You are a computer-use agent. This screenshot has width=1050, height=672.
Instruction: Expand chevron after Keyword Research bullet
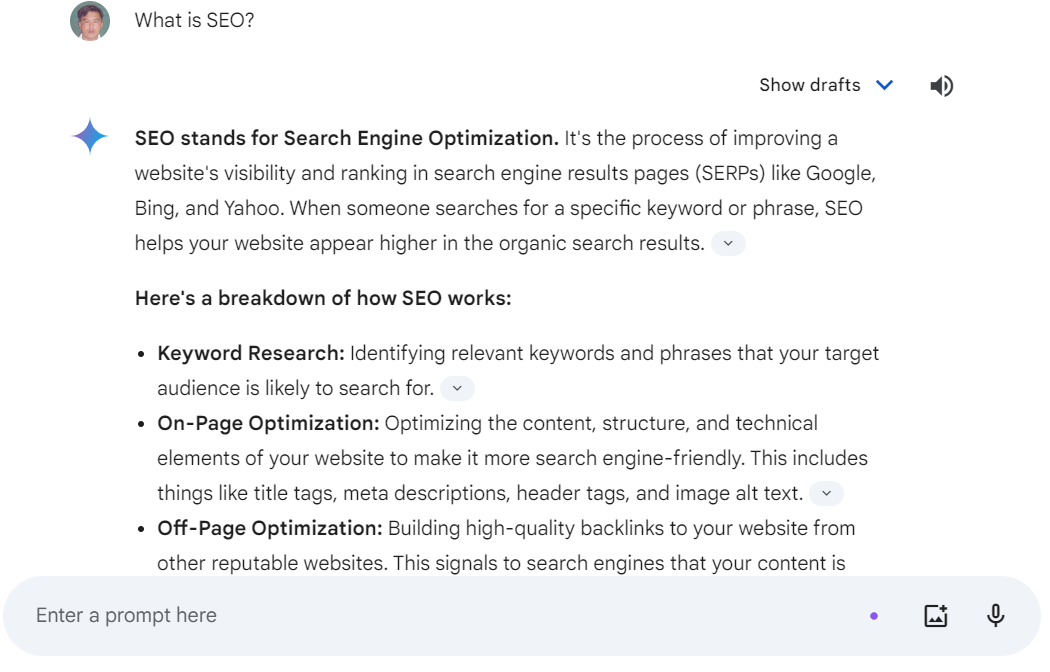coord(457,388)
